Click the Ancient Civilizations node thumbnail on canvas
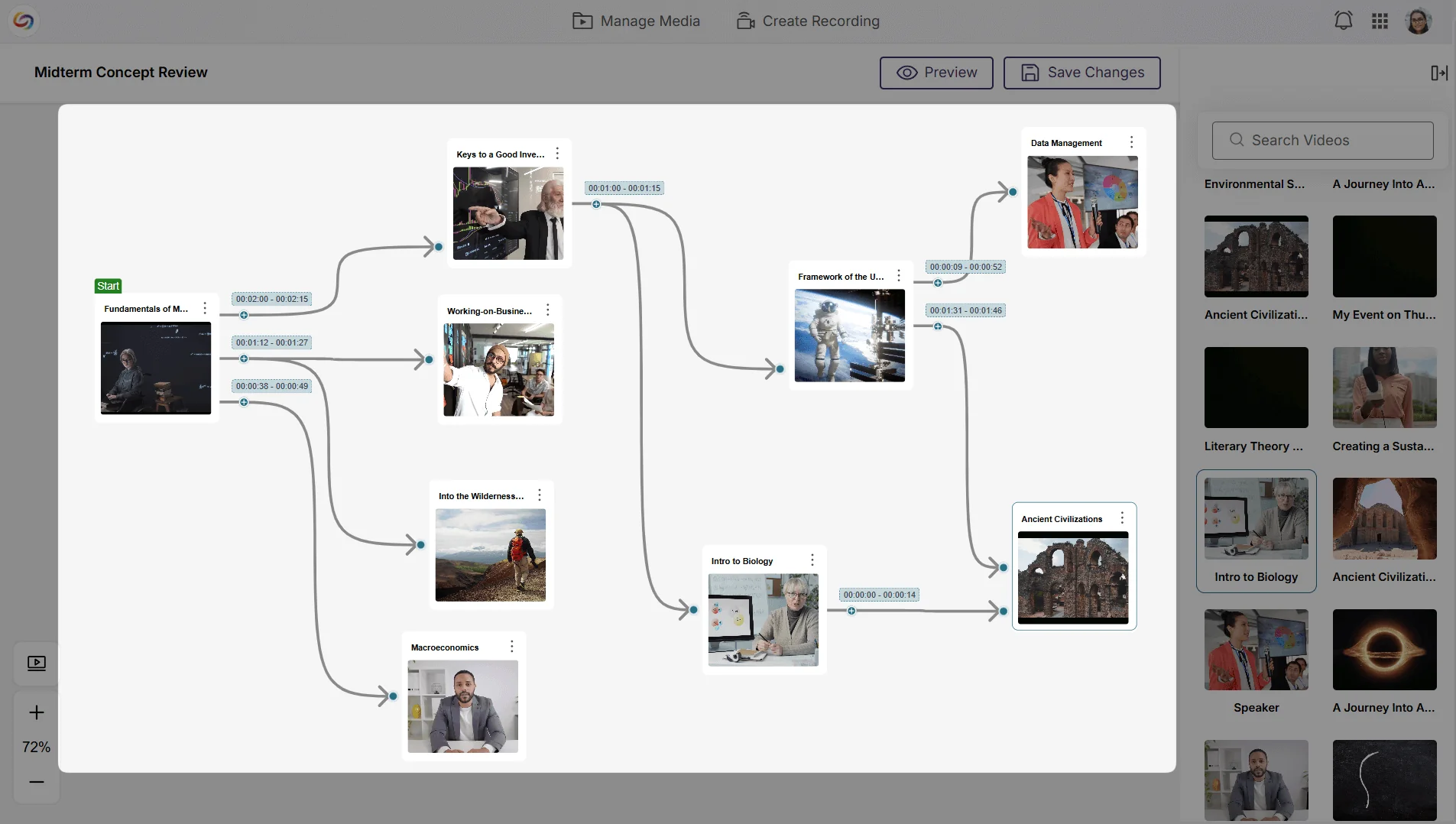Image resolution: width=1456 pixels, height=824 pixels. (x=1072, y=578)
